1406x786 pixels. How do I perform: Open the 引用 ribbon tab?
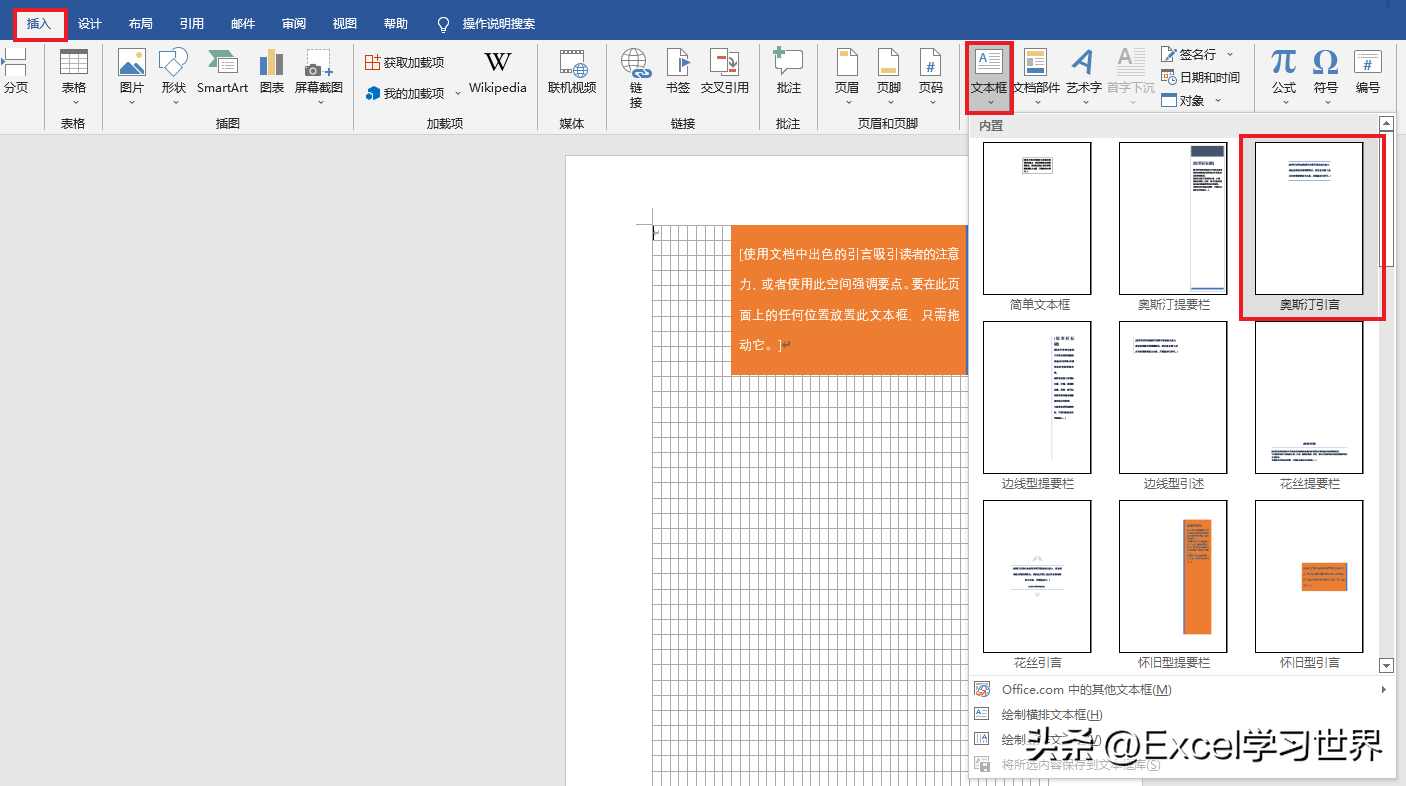(192, 24)
